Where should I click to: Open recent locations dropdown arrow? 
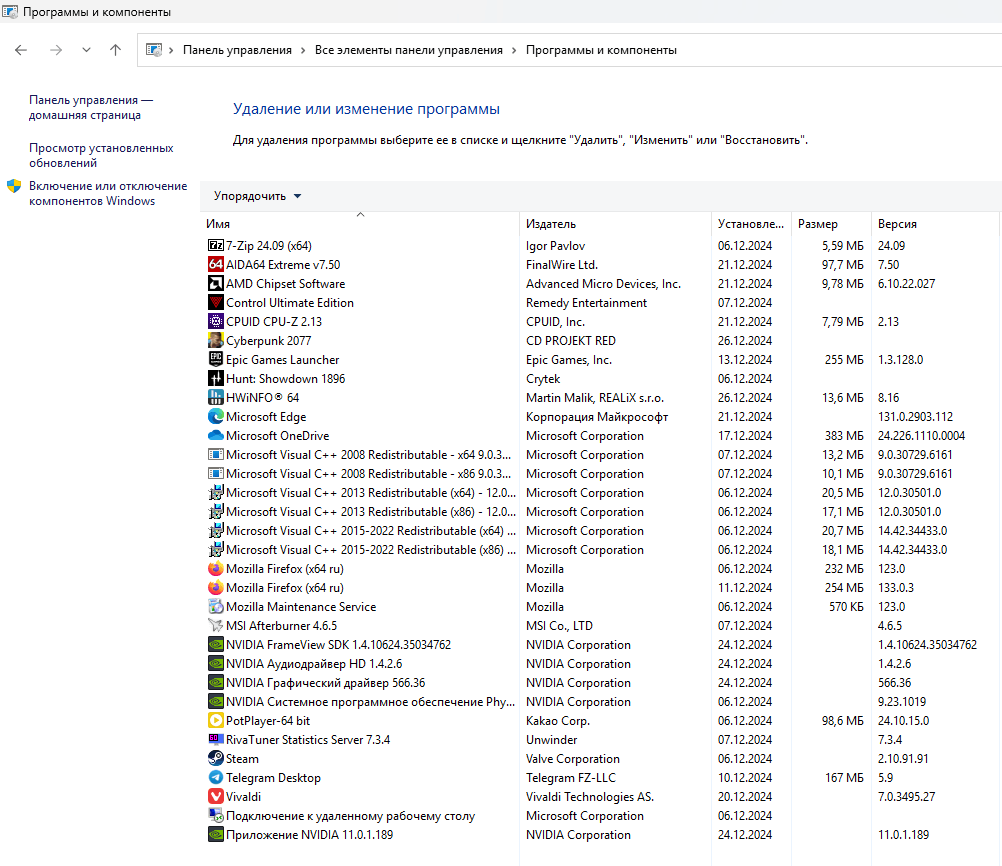pyautogui.click(x=86, y=50)
